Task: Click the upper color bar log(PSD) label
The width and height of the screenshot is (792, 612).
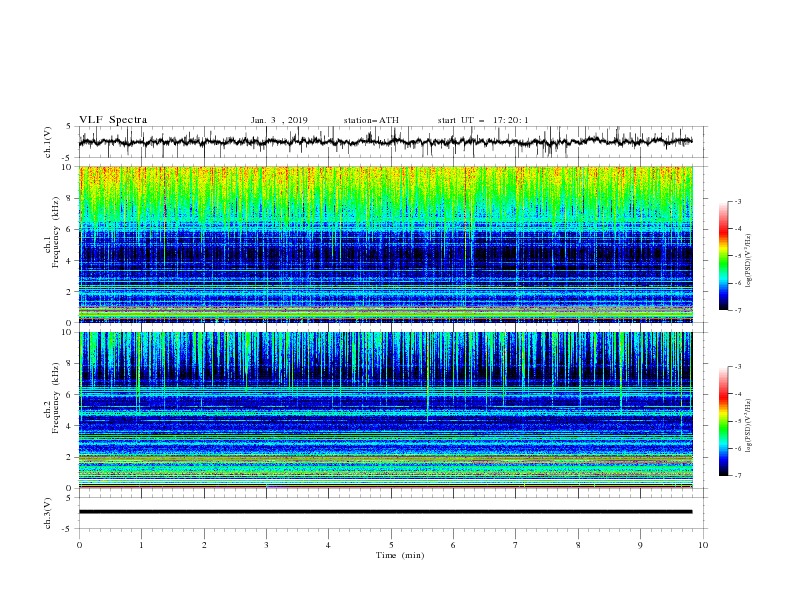Action: click(x=749, y=261)
